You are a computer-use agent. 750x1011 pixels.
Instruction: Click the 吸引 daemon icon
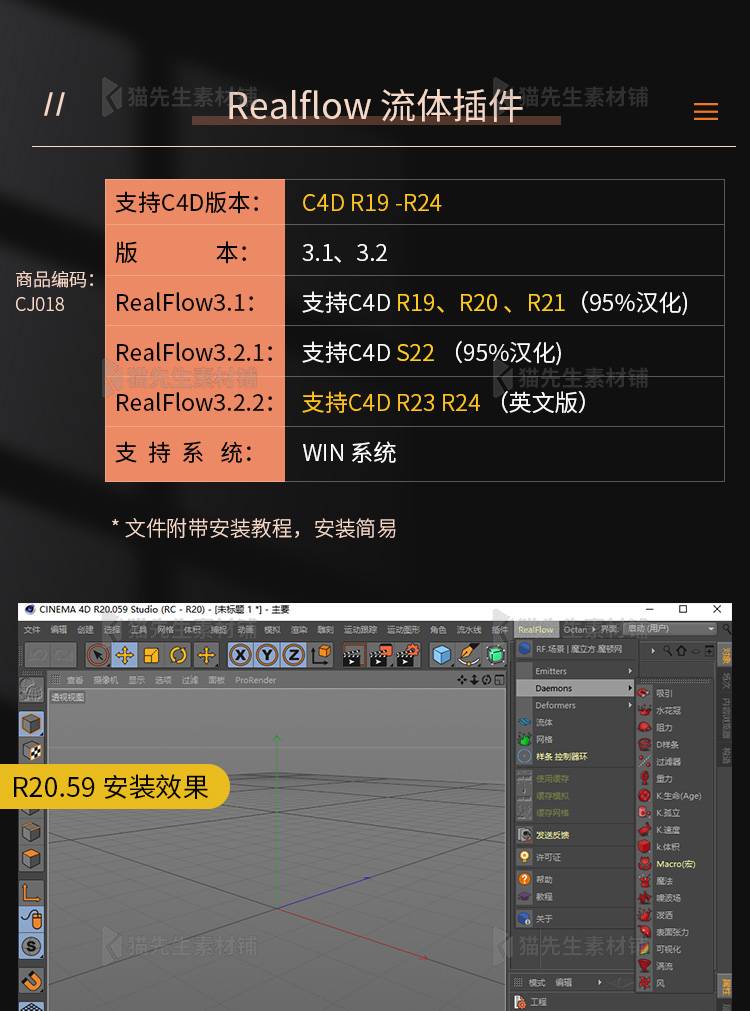click(644, 693)
